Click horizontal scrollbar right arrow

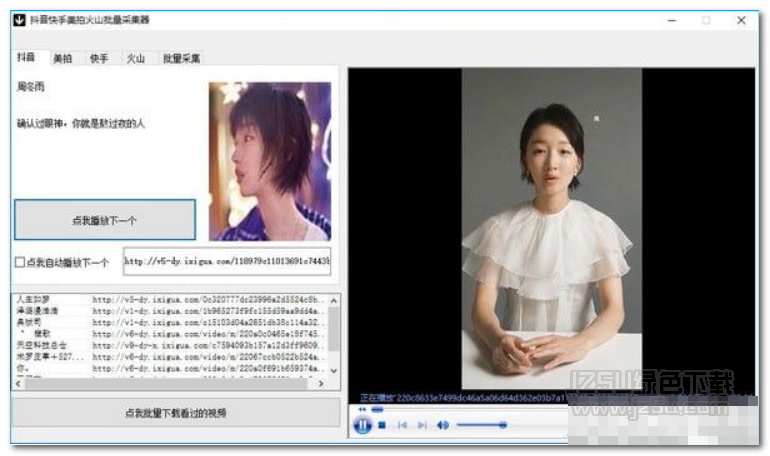[x=321, y=384]
